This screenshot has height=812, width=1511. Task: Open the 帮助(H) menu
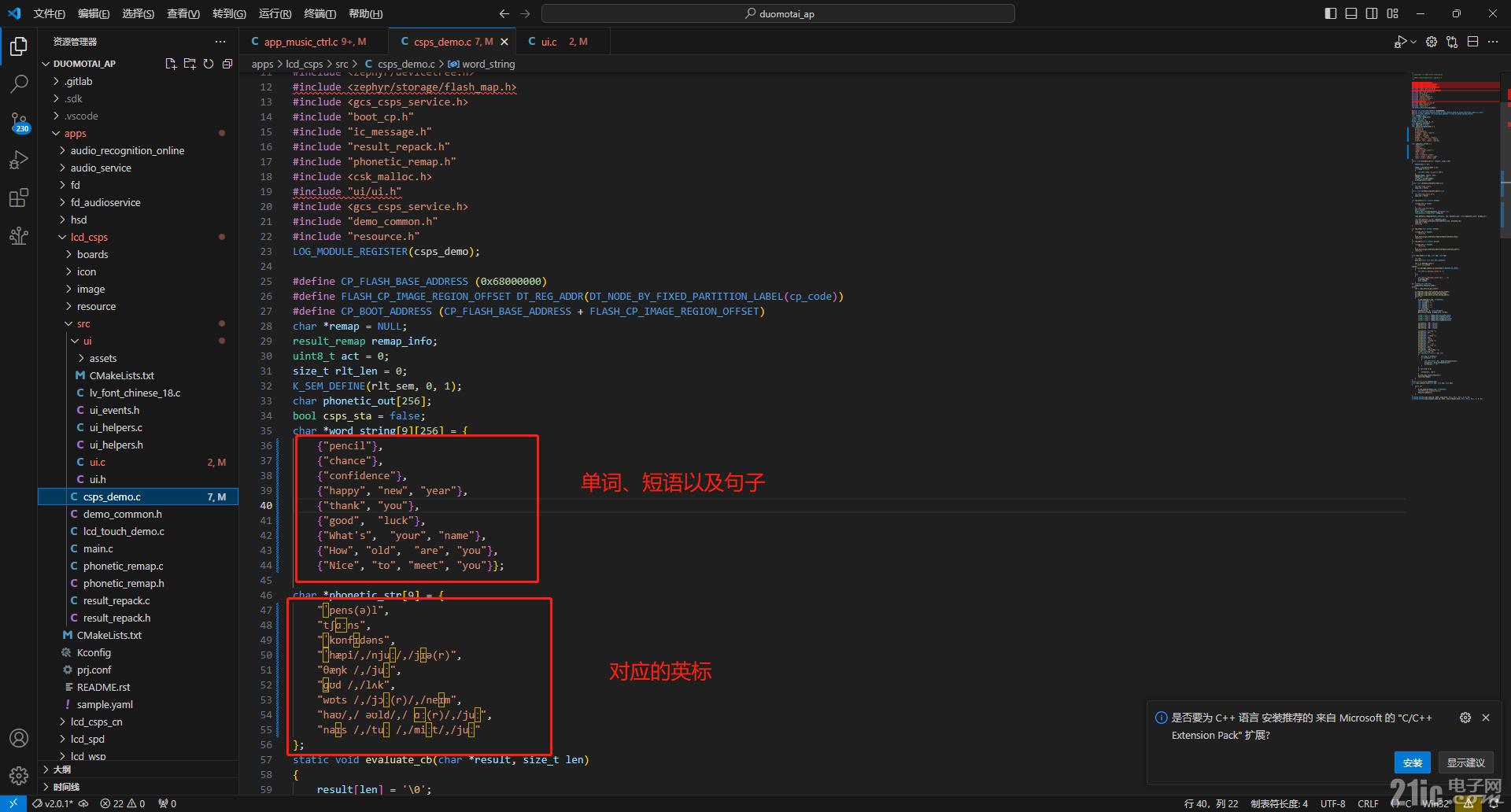coord(366,13)
